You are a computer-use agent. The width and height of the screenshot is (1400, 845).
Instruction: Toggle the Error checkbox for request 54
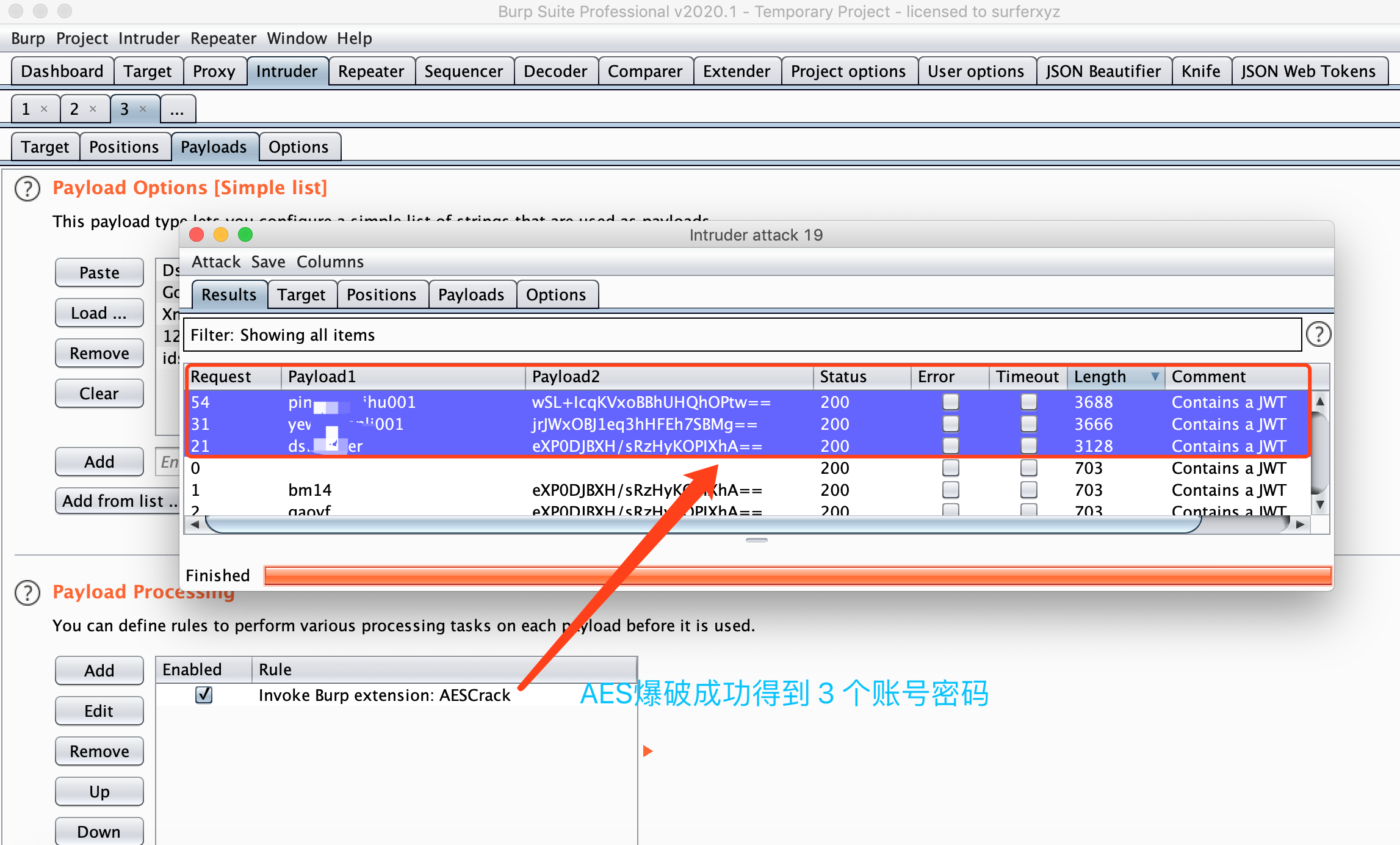pyautogui.click(x=950, y=402)
